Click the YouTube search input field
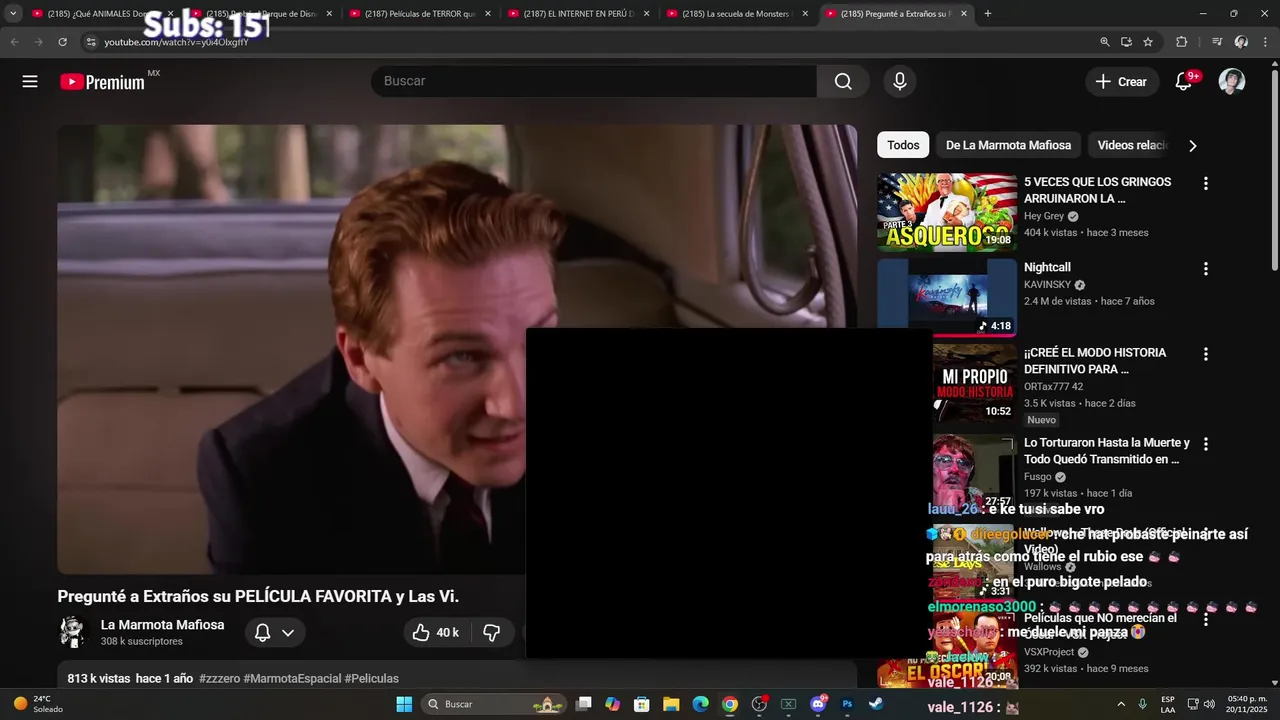Viewport: 1280px width, 720px height. pos(594,81)
